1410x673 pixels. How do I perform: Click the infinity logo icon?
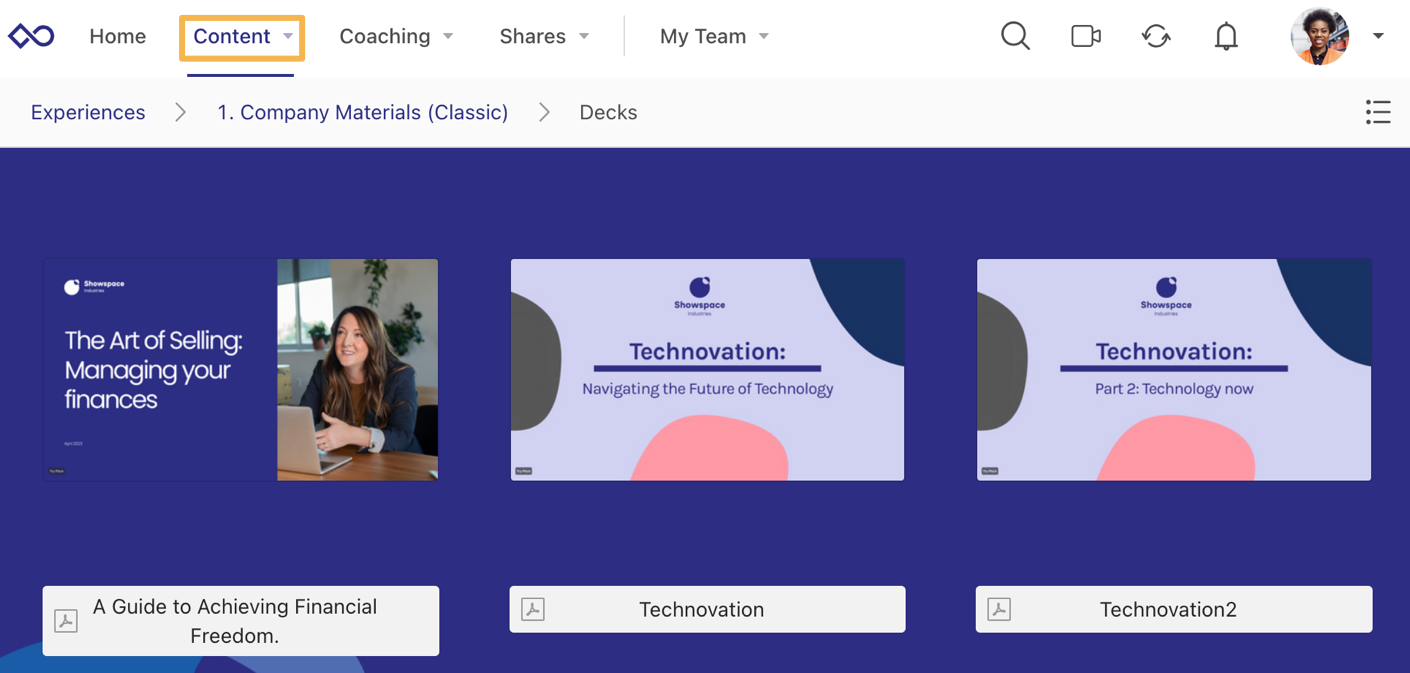[31, 36]
